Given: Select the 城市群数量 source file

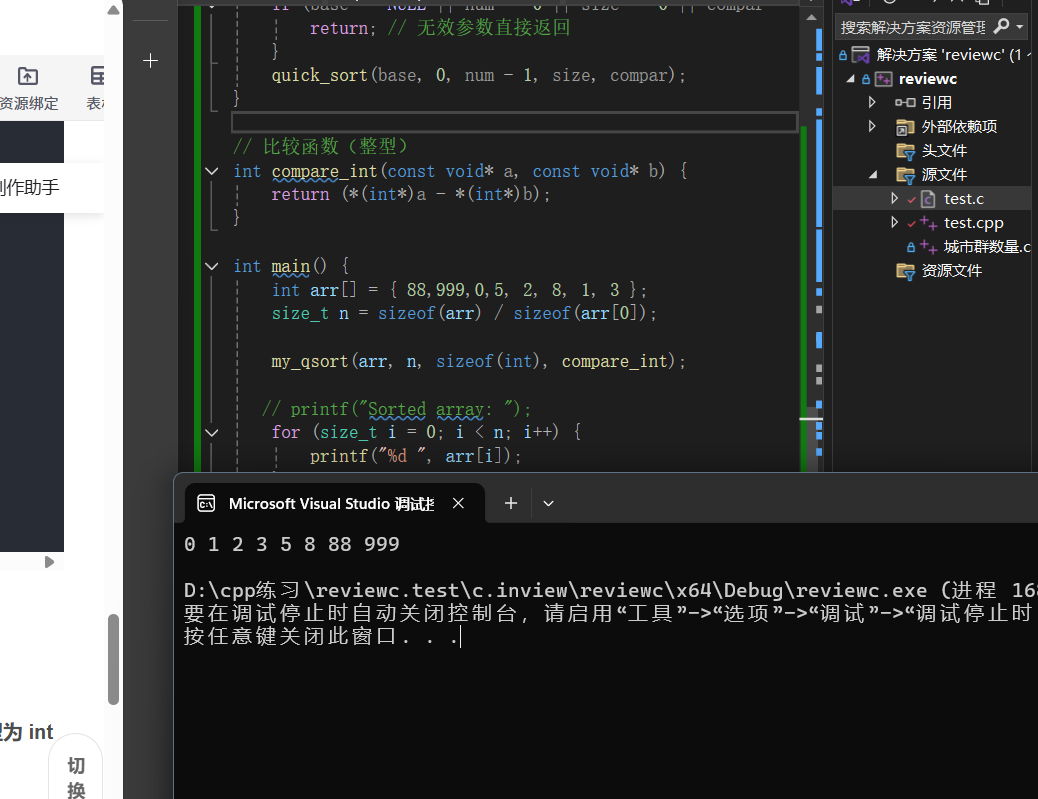Looking at the screenshot, I should pos(986,247).
